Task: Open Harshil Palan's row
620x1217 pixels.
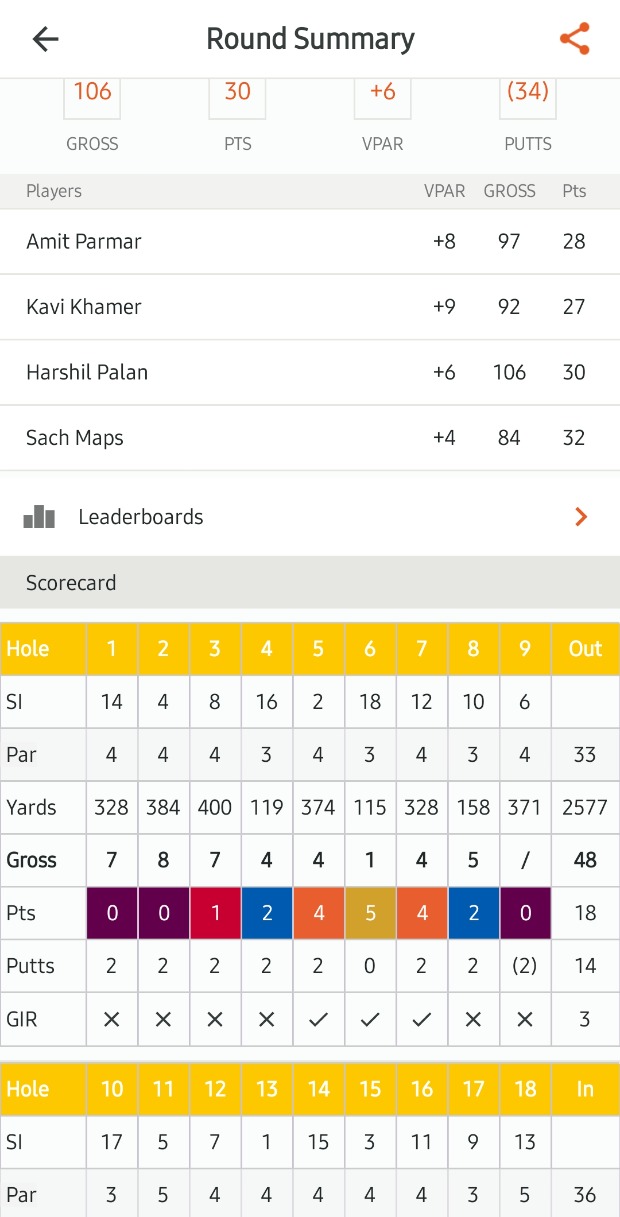Action: coord(87,372)
